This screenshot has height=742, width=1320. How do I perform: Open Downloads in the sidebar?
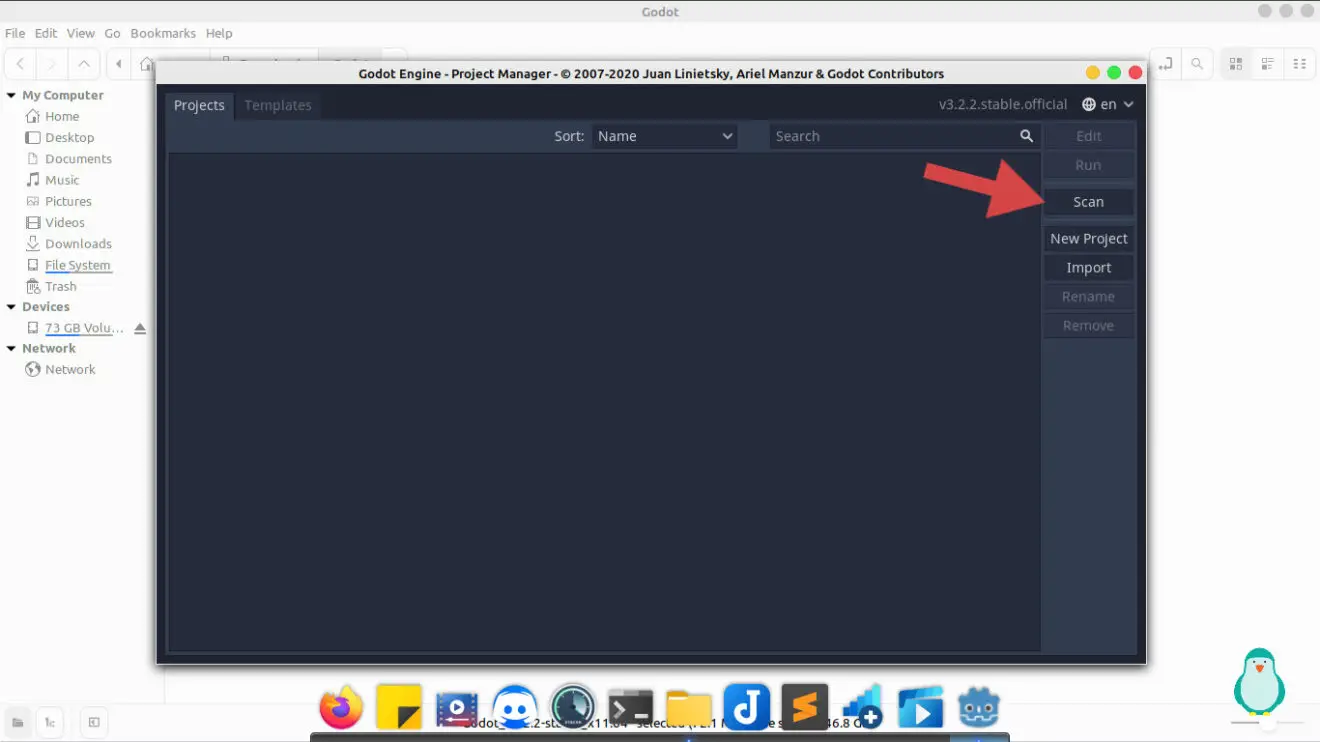click(78, 244)
